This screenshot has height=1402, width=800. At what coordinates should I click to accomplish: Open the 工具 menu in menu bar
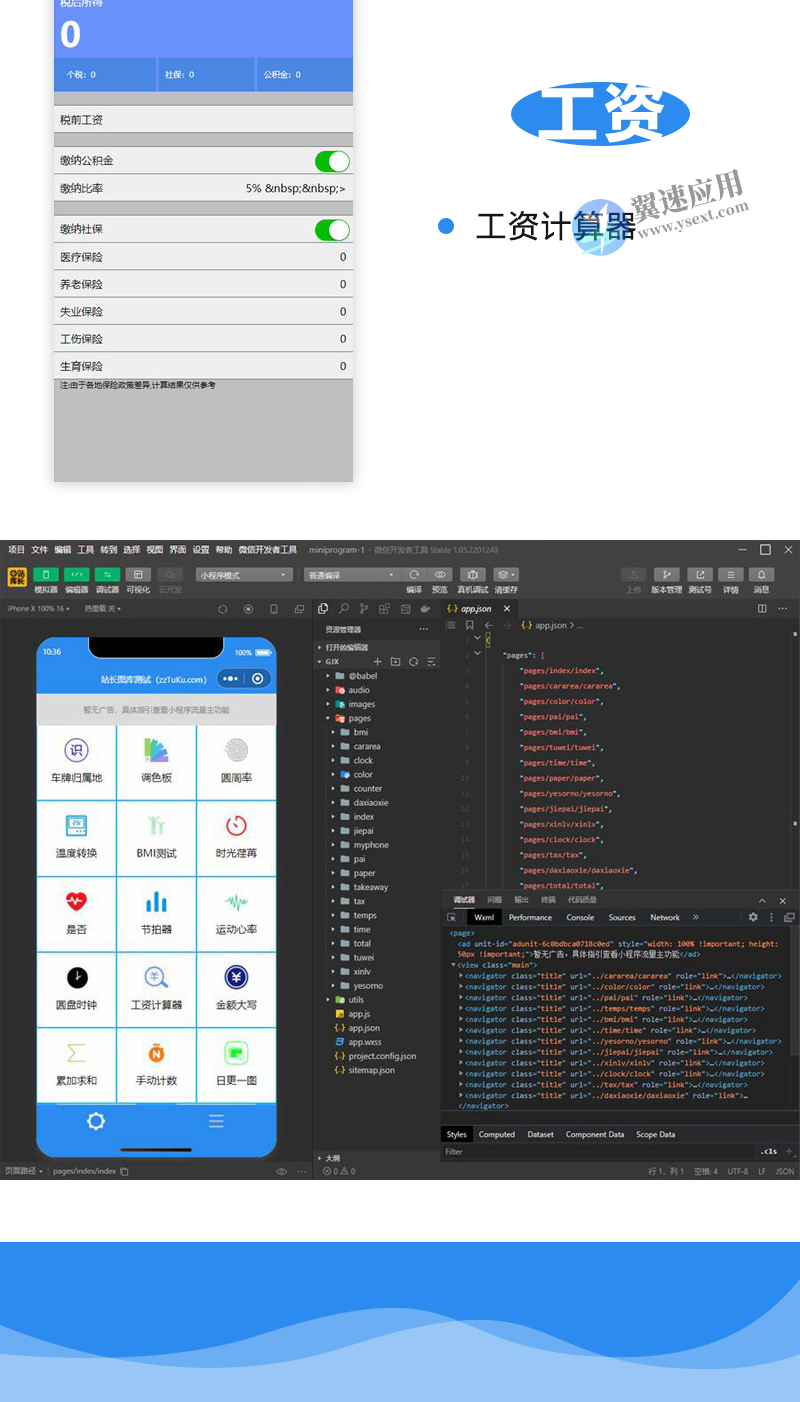click(x=86, y=550)
